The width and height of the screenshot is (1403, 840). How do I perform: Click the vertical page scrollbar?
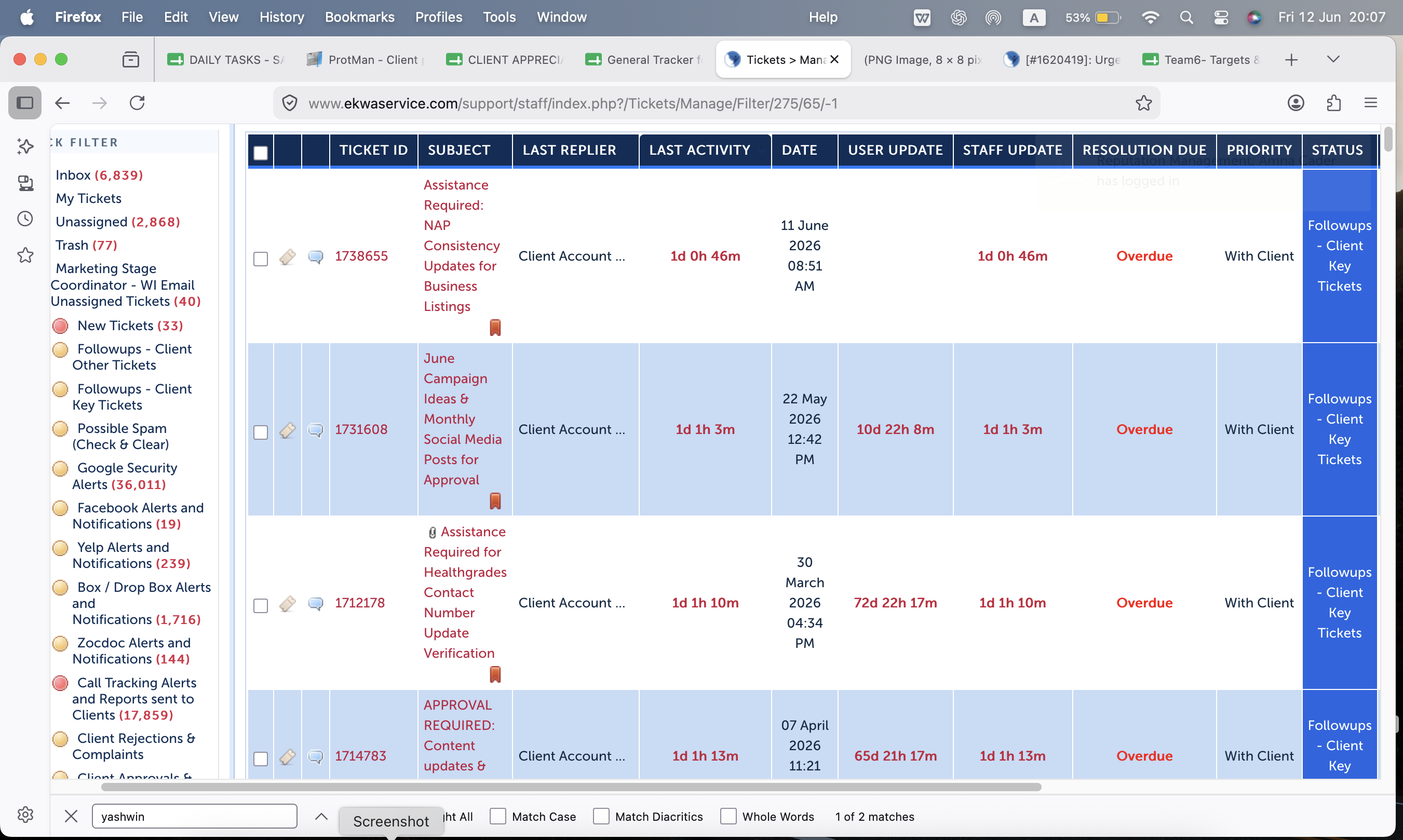pos(1388,140)
